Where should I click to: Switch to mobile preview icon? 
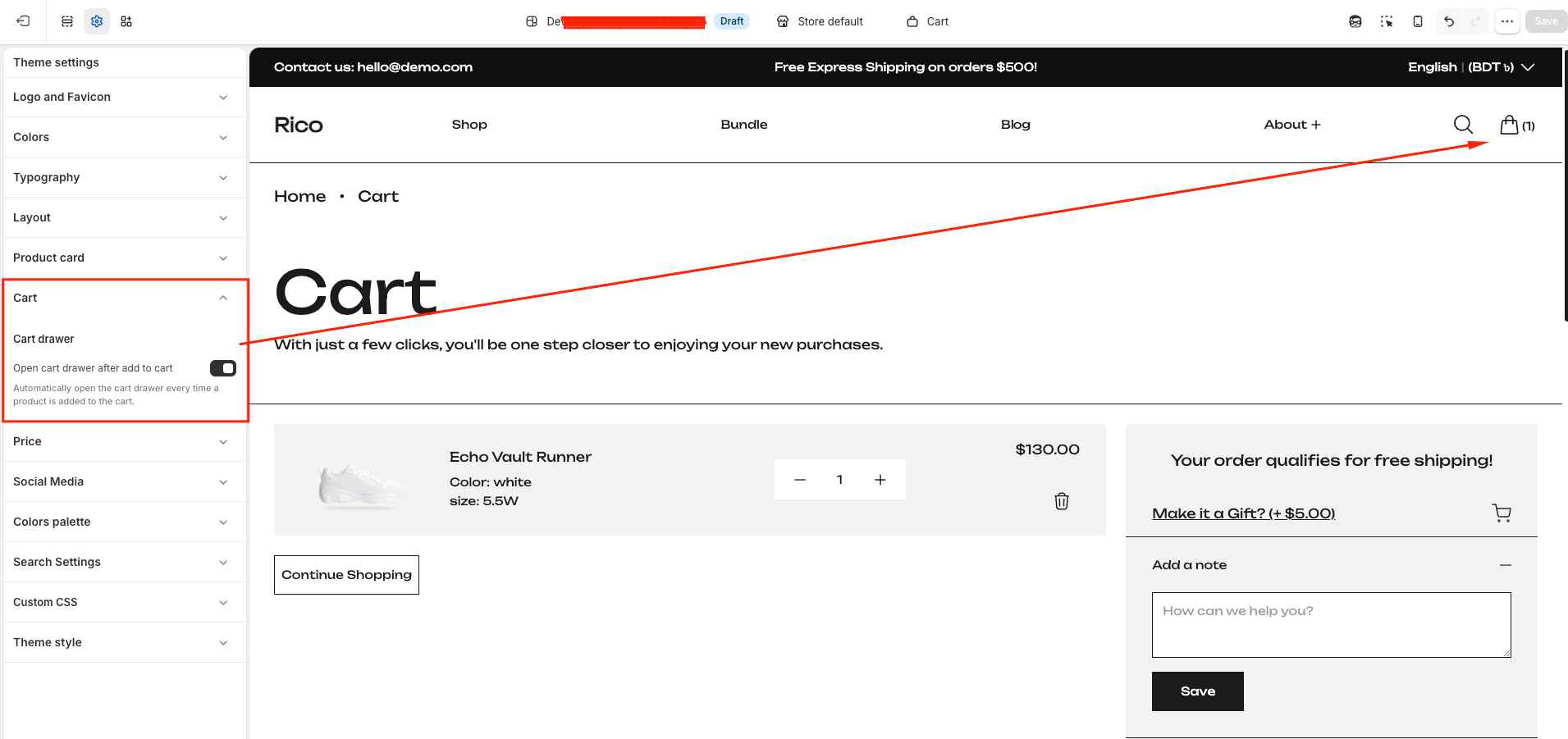click(1418, 21)
